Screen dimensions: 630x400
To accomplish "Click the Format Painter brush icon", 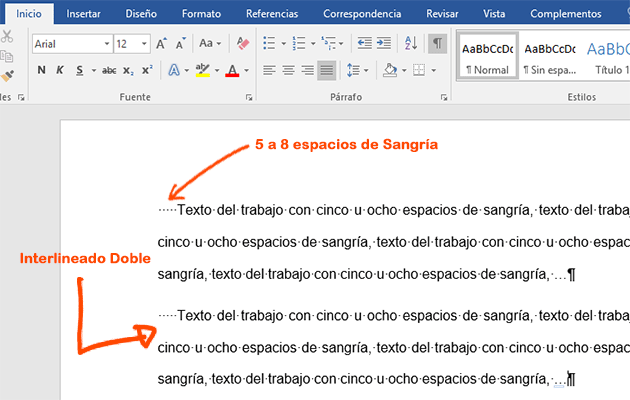I will coord(7,76).
